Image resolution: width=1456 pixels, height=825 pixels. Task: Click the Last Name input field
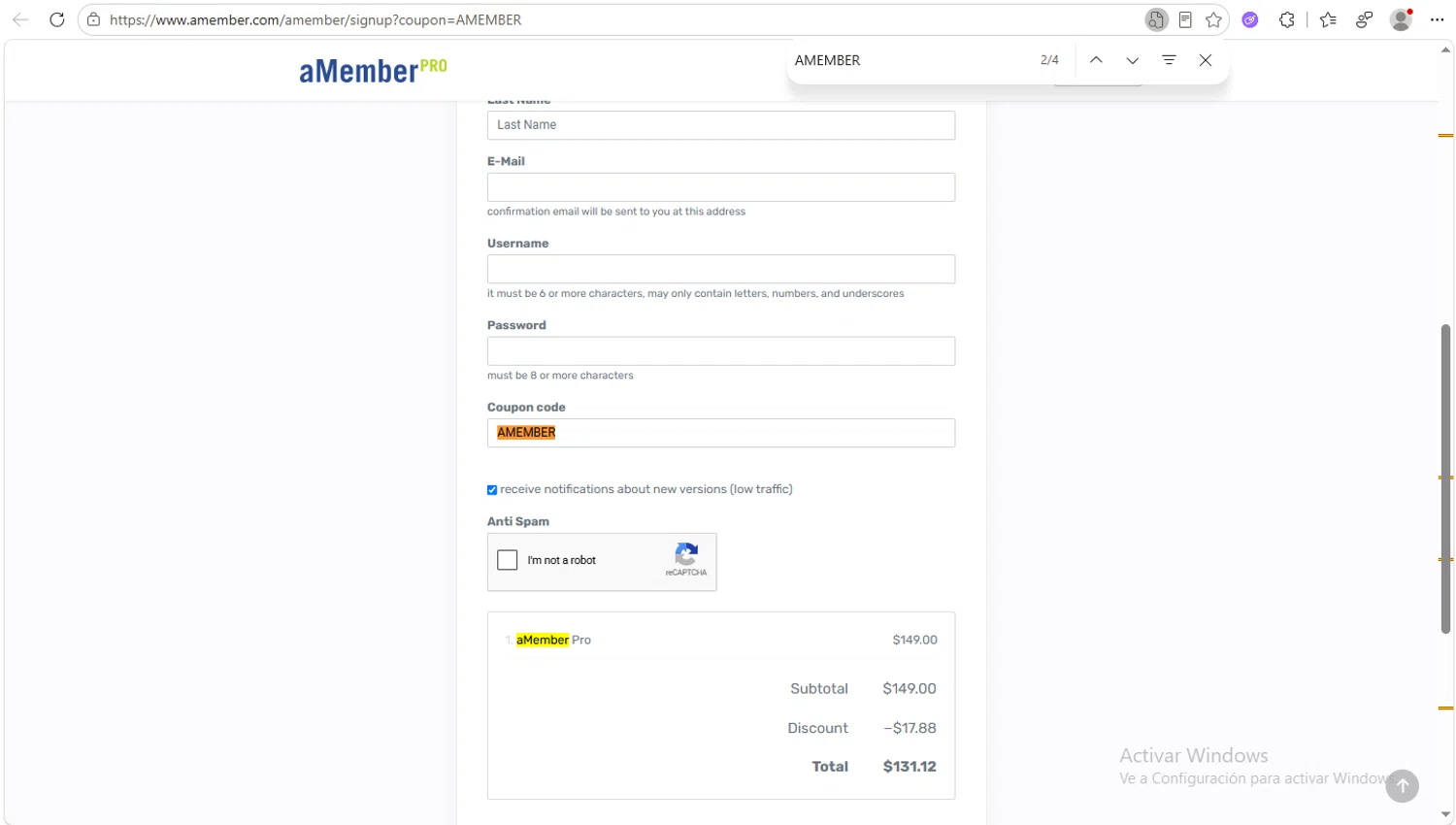point(721,125)
